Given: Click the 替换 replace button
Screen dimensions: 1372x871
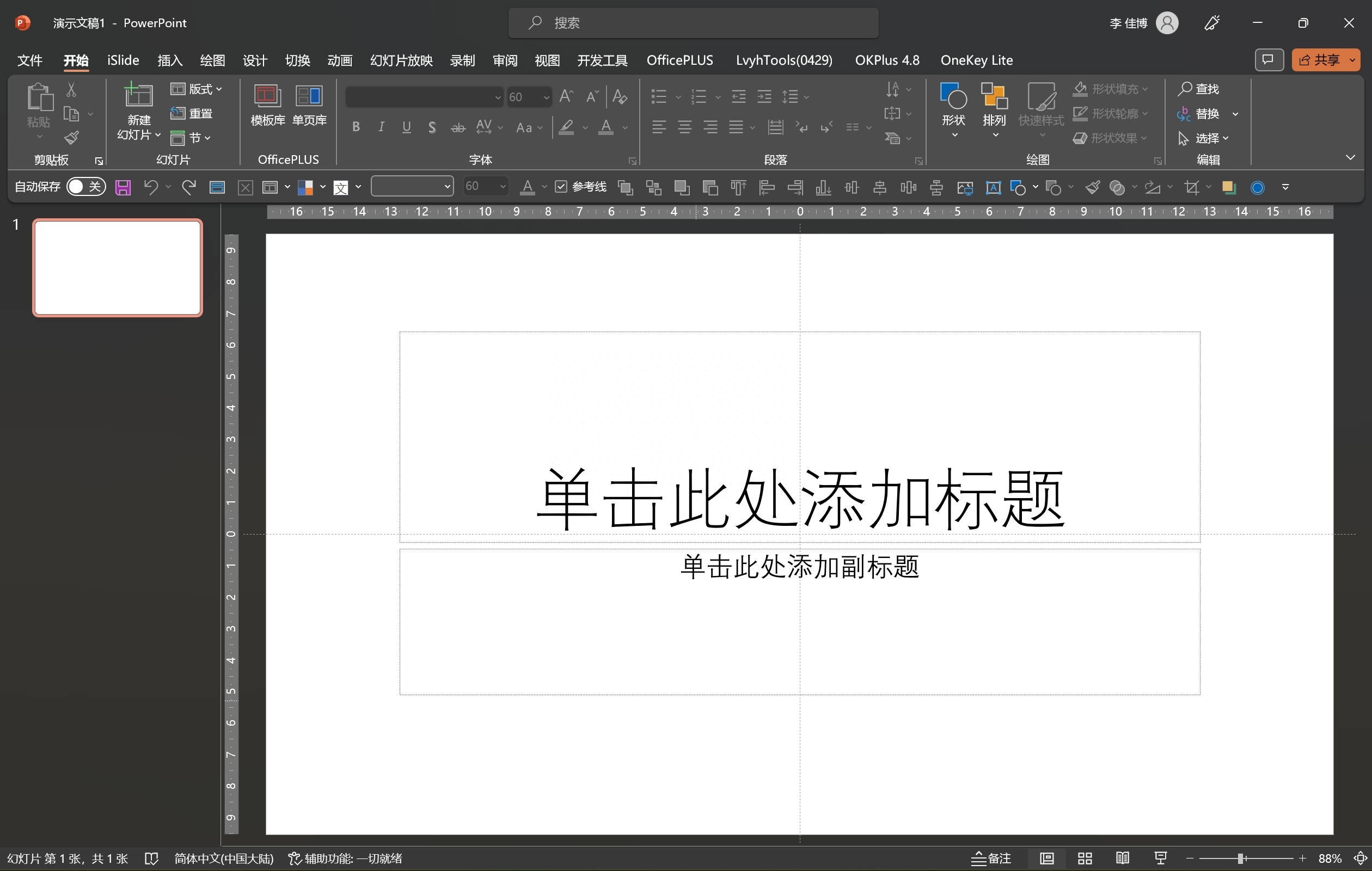Looking at the screenshot, I should coord(1199,113).
